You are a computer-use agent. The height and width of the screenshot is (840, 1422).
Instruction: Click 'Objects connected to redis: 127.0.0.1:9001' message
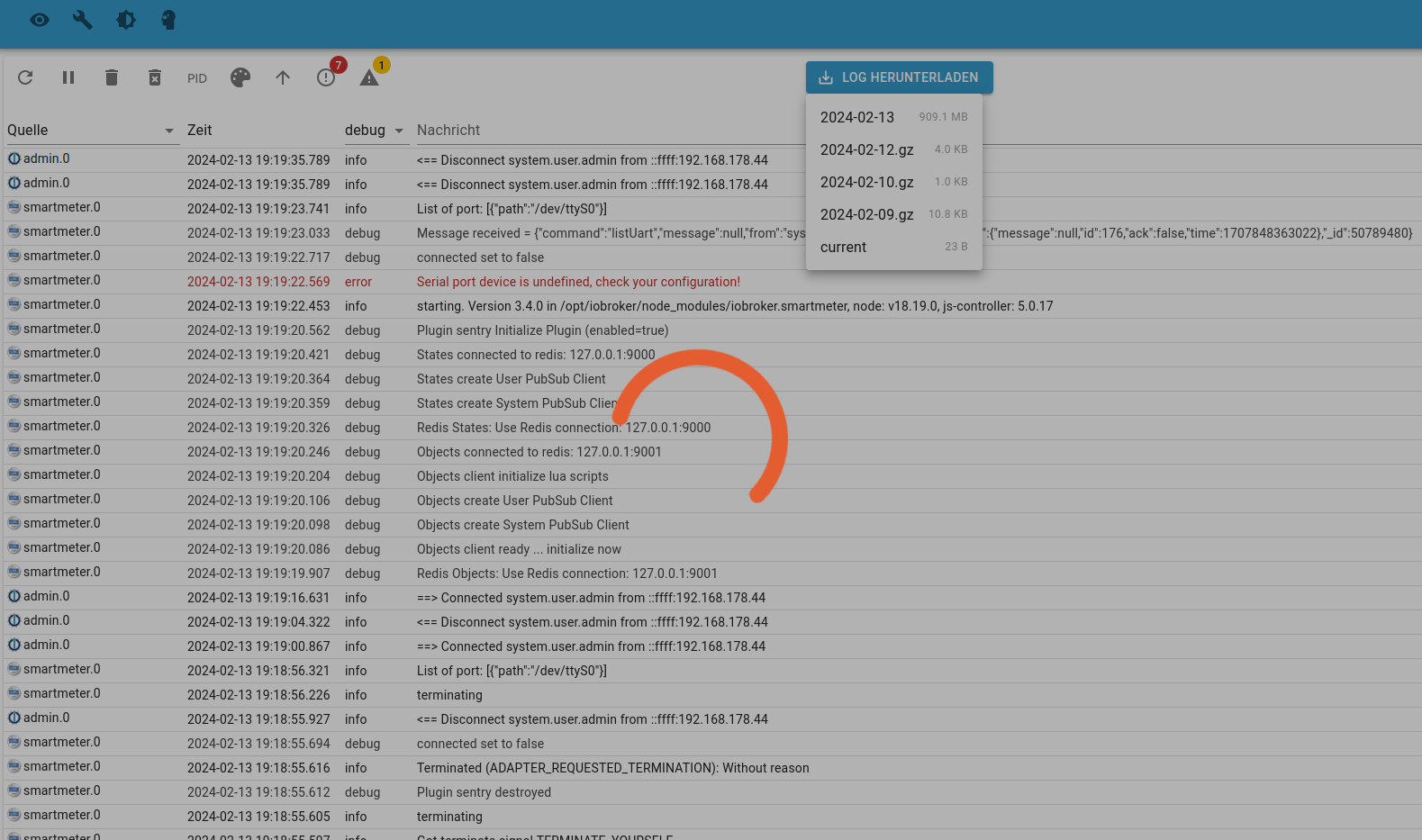coord(539,452)
